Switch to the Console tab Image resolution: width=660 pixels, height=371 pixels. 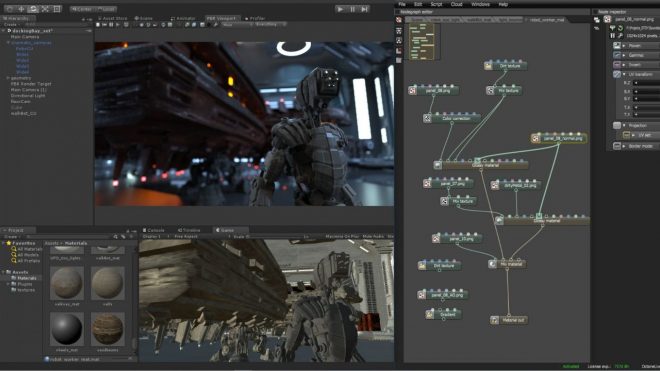pyautogui.click(x=154, y=230)
